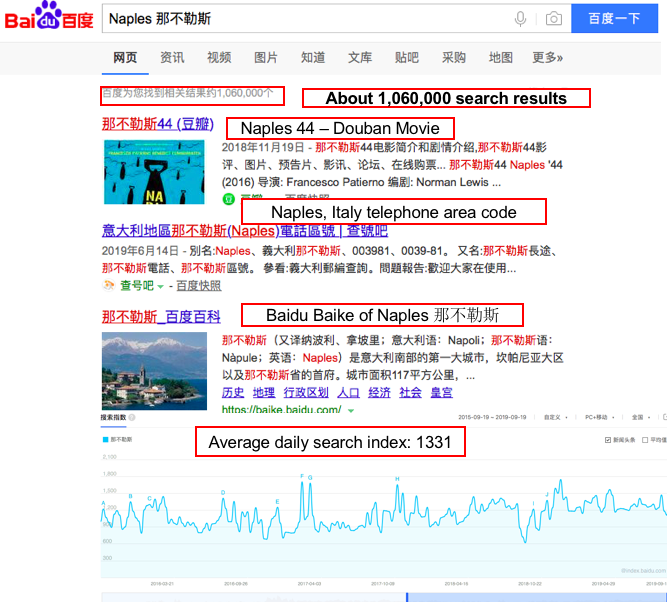Open the 意大利地區那不勒斯(Naples)電話區號 result link
667x602 pixels.
pos(245,231)
